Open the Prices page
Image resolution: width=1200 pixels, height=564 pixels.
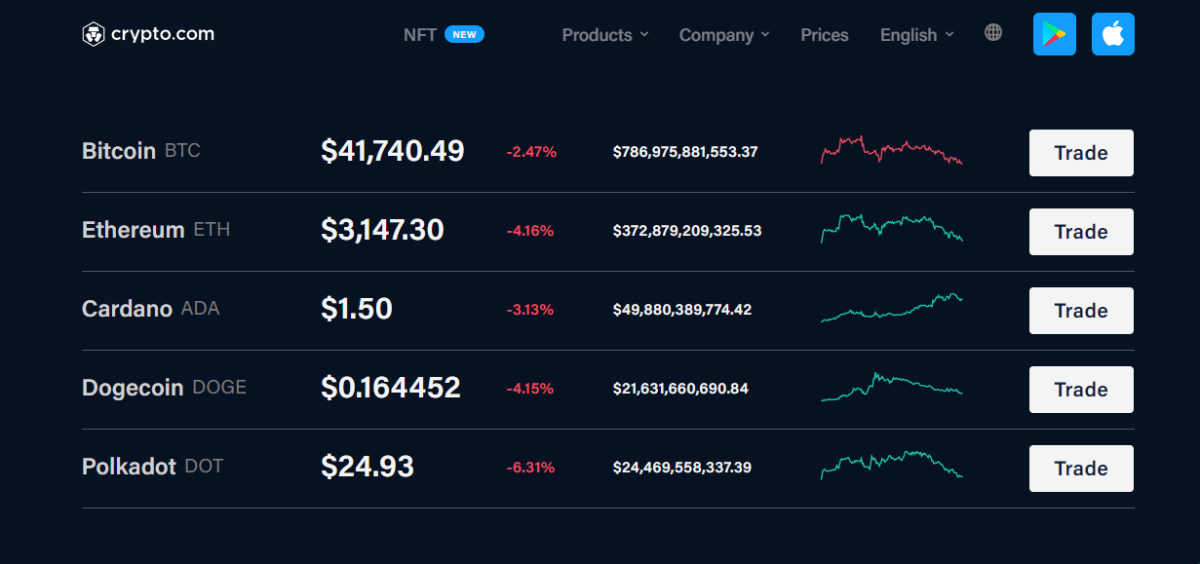(x=824, y=35)
